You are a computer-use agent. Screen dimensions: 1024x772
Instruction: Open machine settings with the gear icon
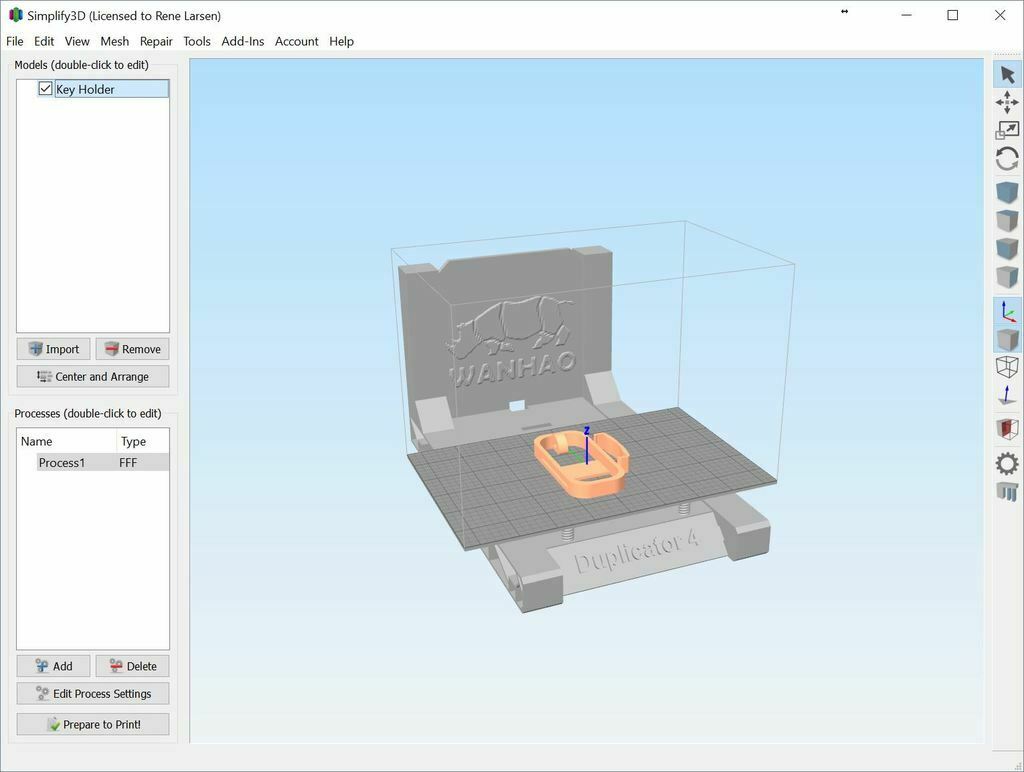1007,462
